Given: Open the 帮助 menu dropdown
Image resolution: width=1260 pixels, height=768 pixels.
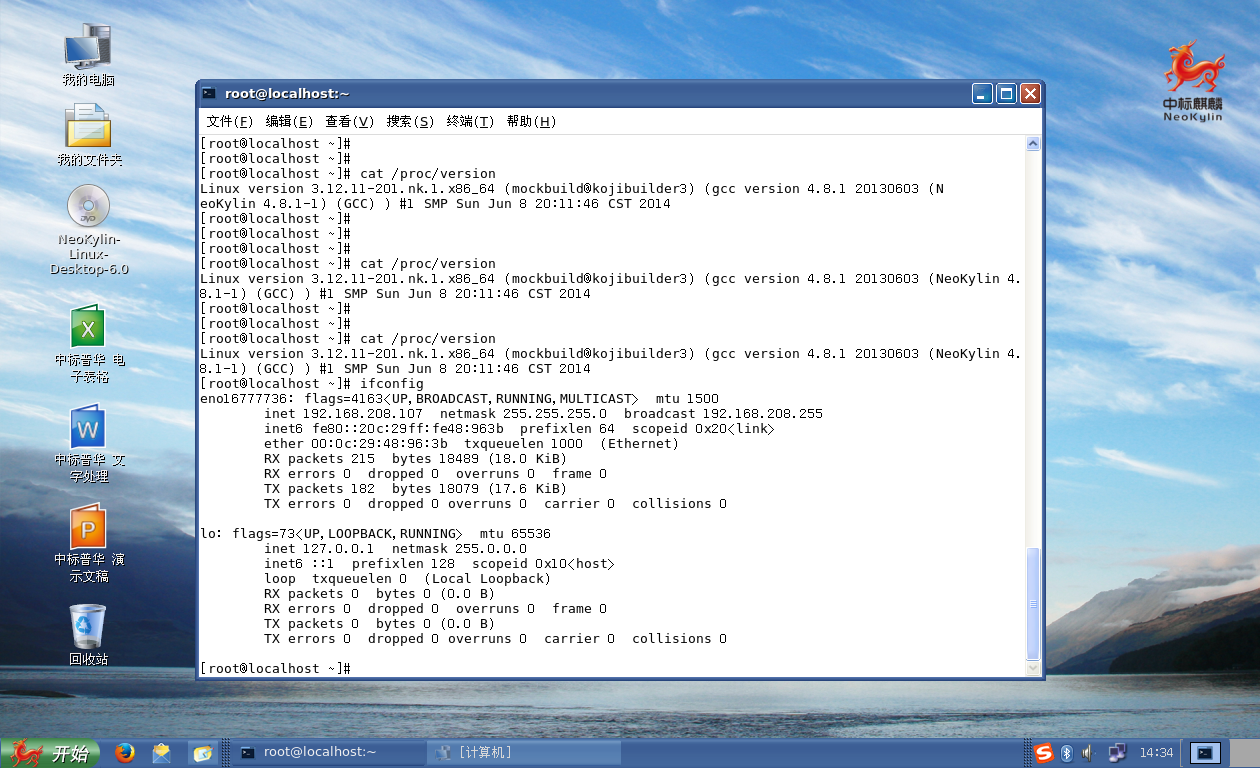Looking at the screenshot, I should (x=534, y=121).
